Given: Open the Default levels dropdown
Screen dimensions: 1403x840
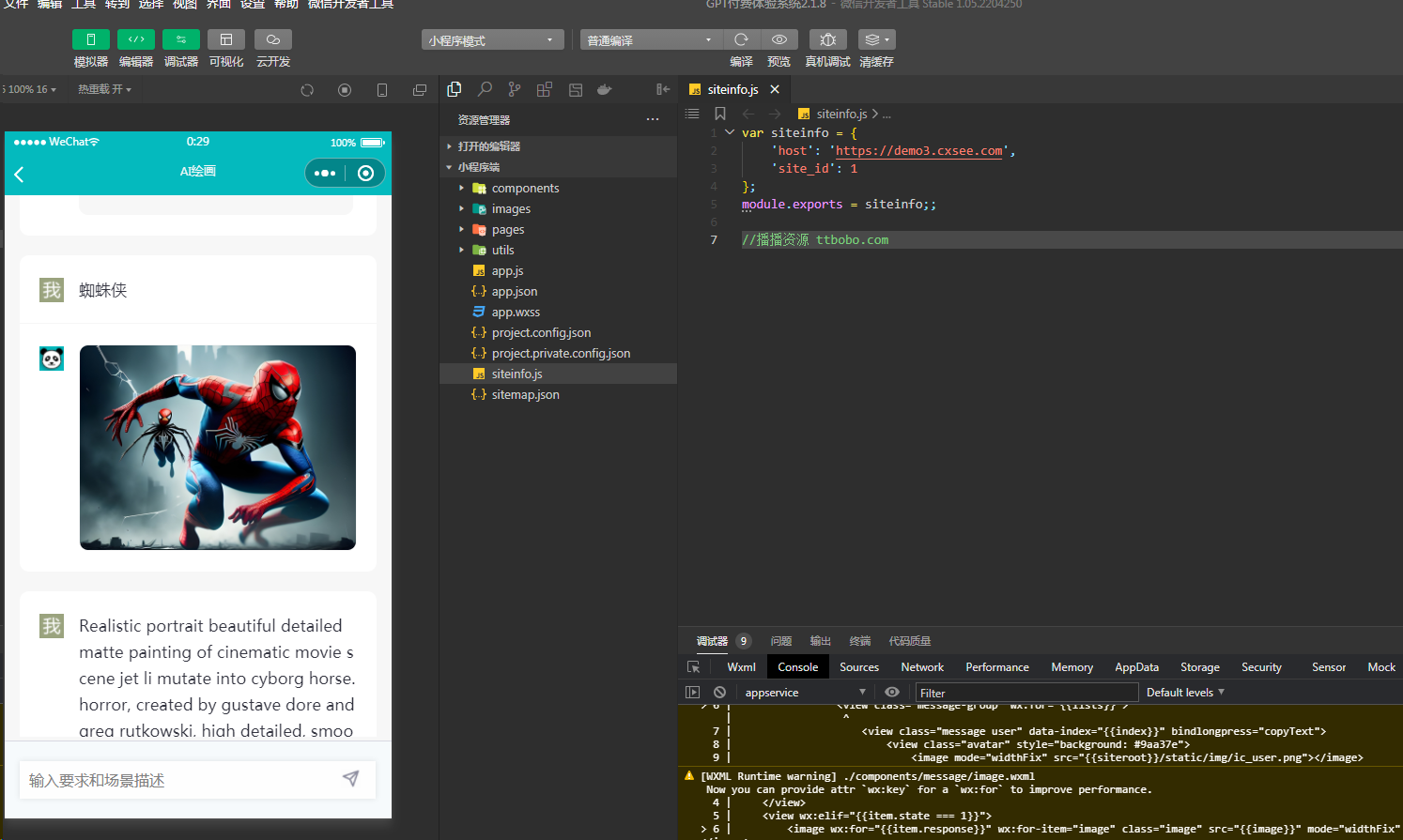Looking at the screenshot, I should click(1185, 693).
